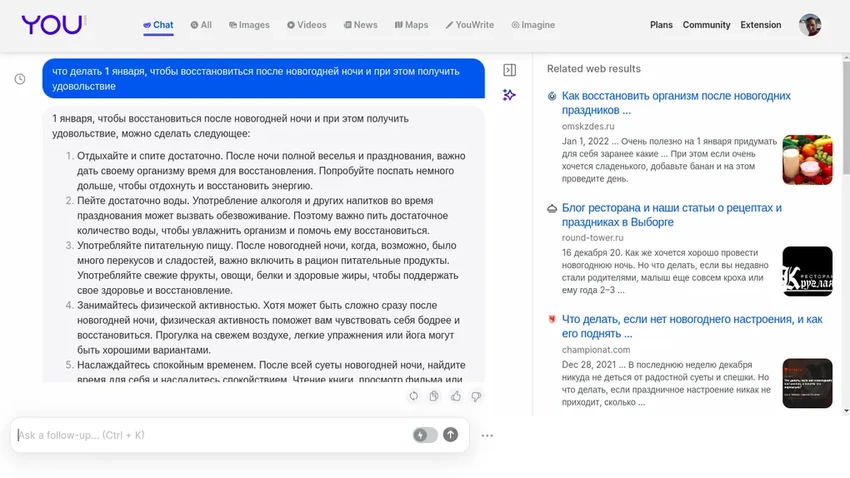This screenshot has height=478, width=850.
Task: Click the blue user question bubble
Action: tap(263, 79)
